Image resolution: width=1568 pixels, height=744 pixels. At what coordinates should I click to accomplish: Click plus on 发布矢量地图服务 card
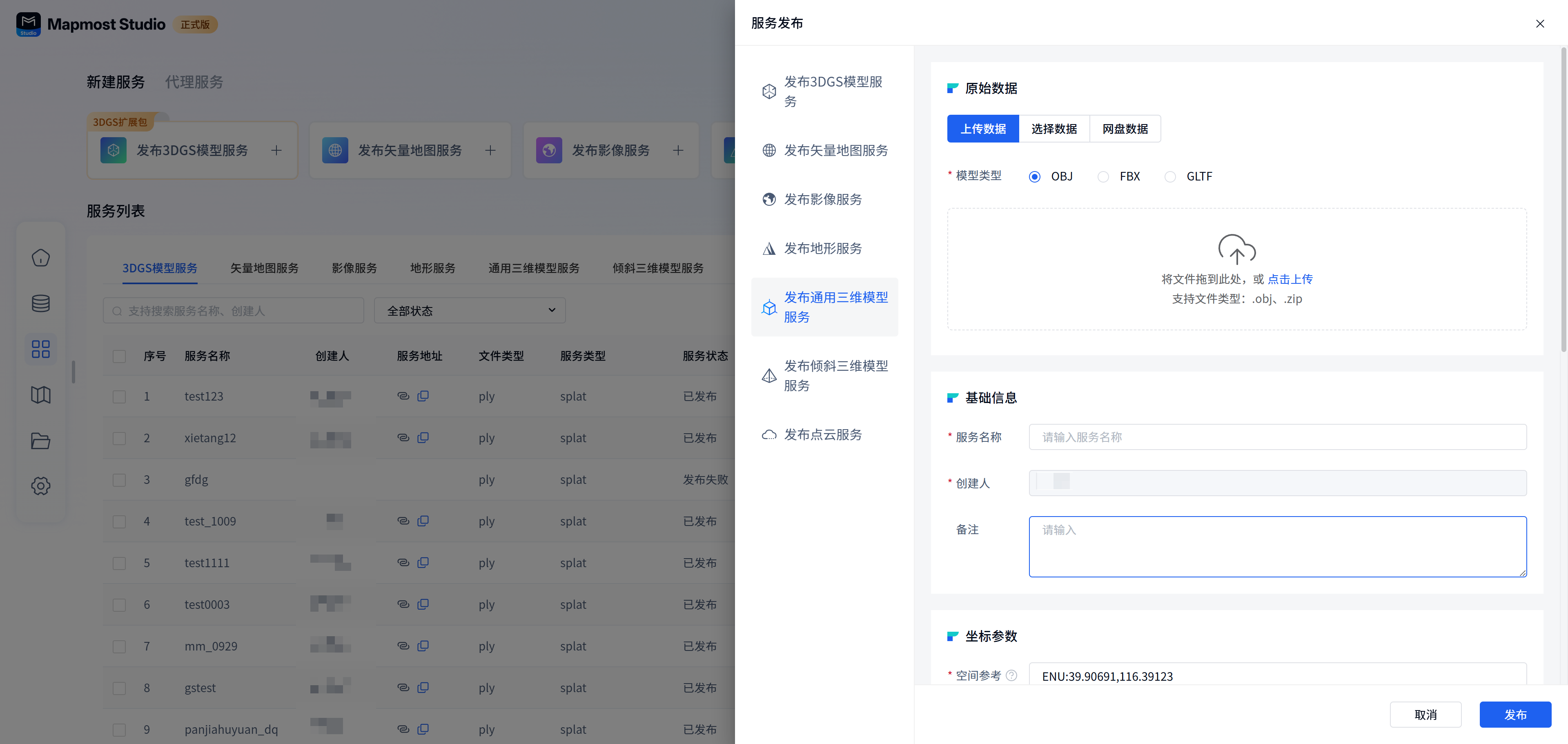[x=490, y=150]
